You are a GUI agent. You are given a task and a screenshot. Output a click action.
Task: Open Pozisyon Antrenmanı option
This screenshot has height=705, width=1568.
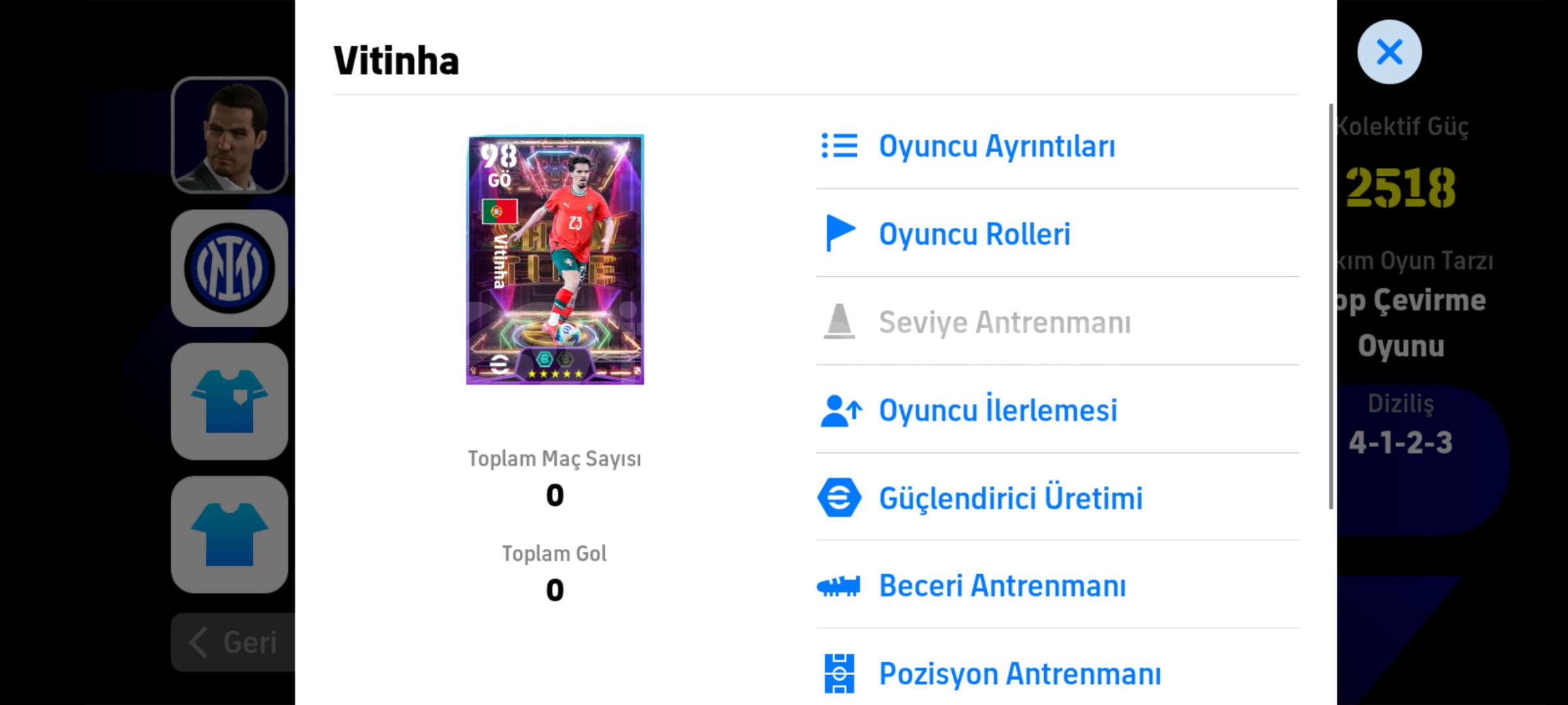point(1057,672)
